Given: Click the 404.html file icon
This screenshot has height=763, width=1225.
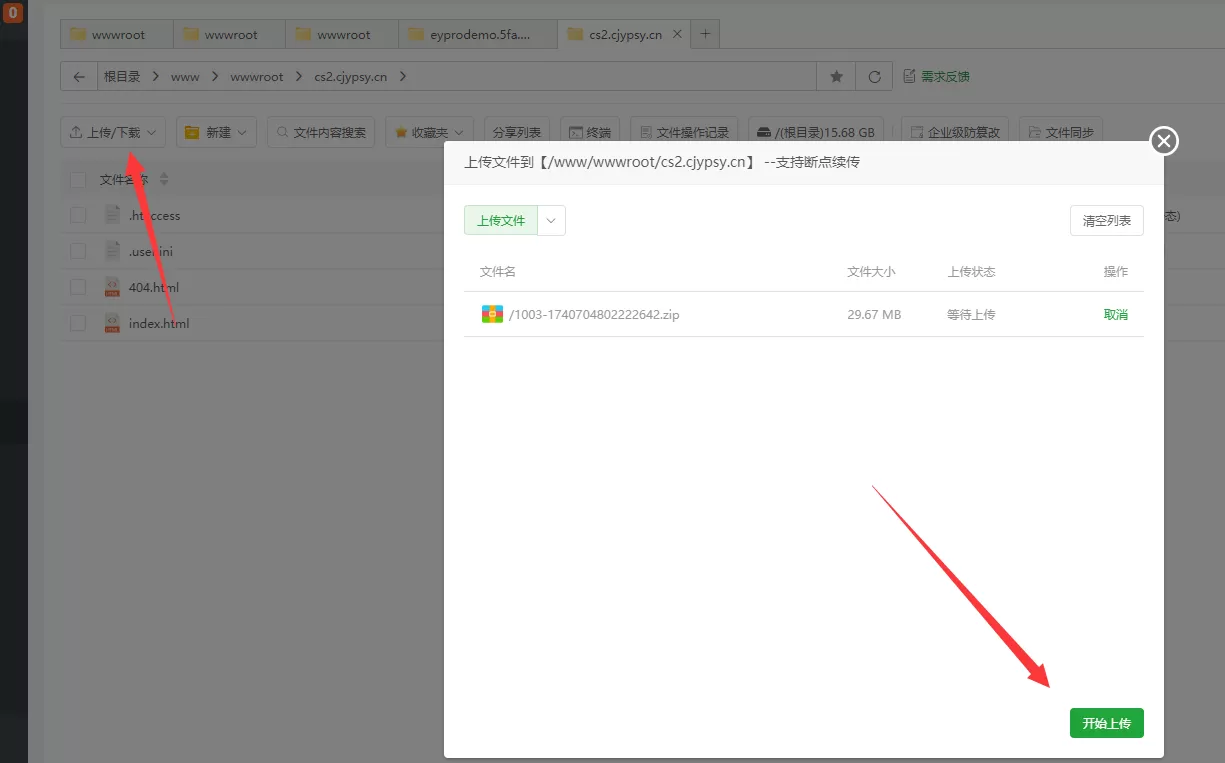Looking at the screenshot, I should click(x=112, y=287).
